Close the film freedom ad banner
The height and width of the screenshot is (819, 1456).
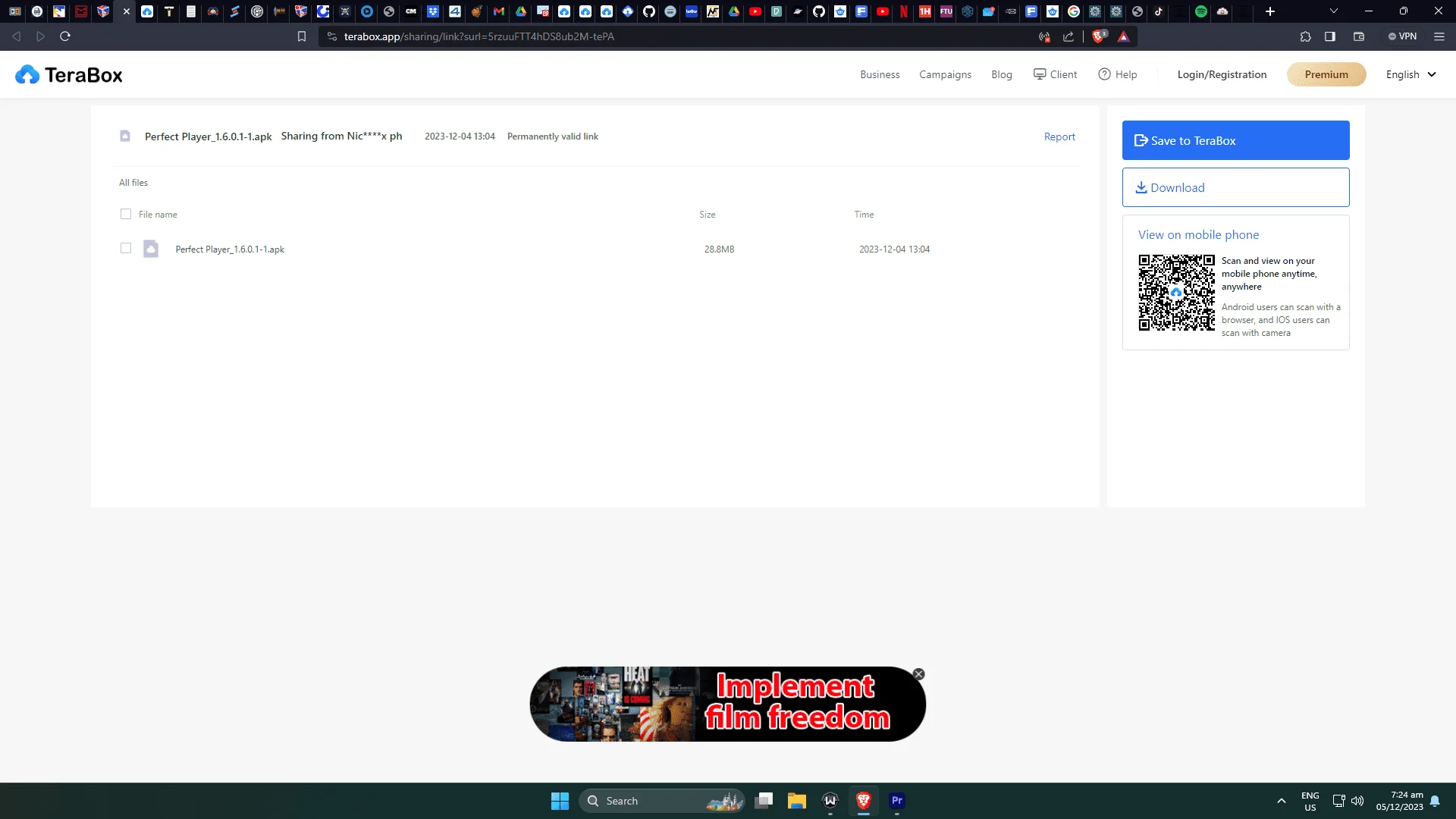click(x=919, y=674)
